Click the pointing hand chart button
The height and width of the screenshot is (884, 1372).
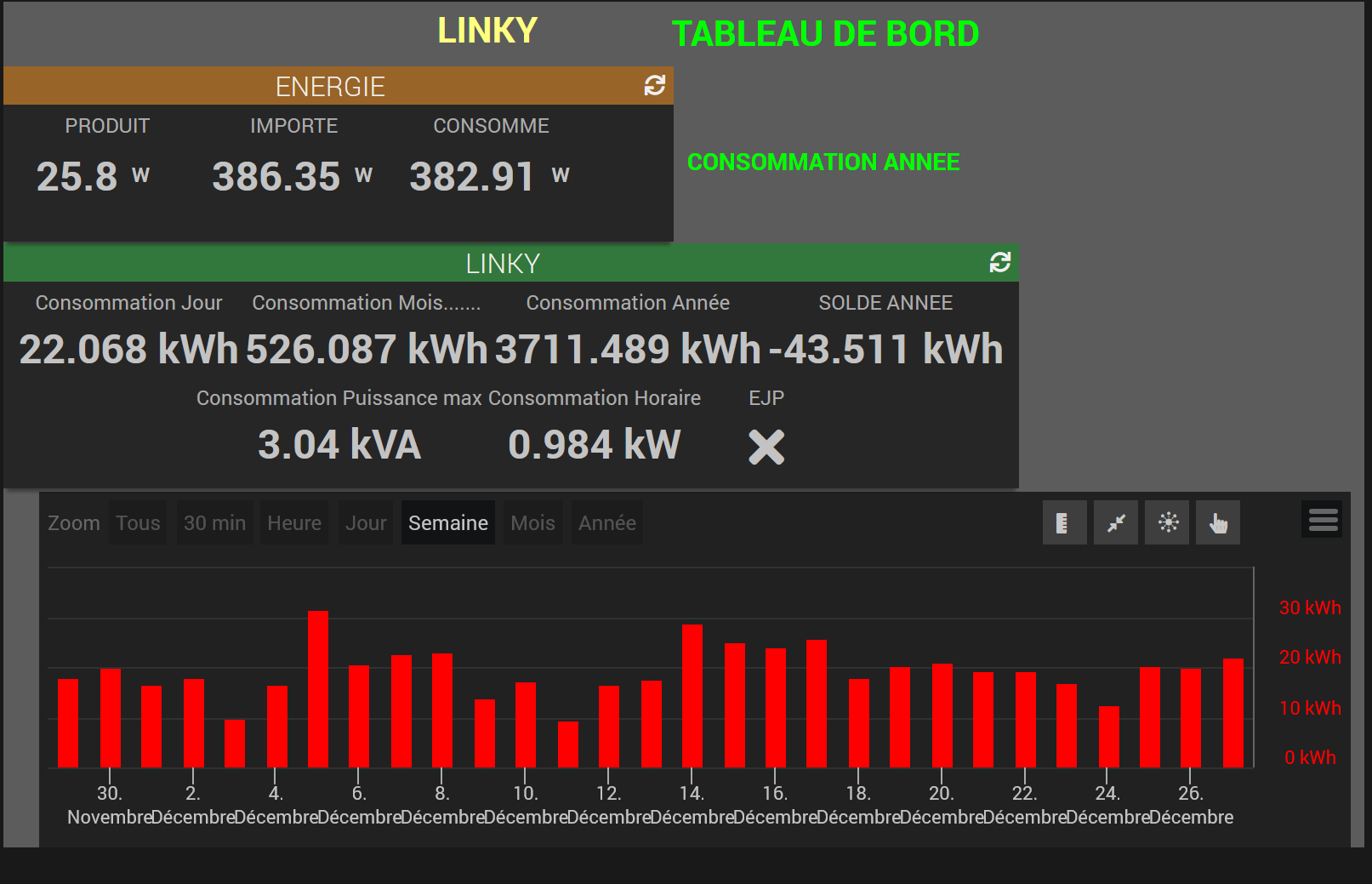click(x=1218, y=522)
